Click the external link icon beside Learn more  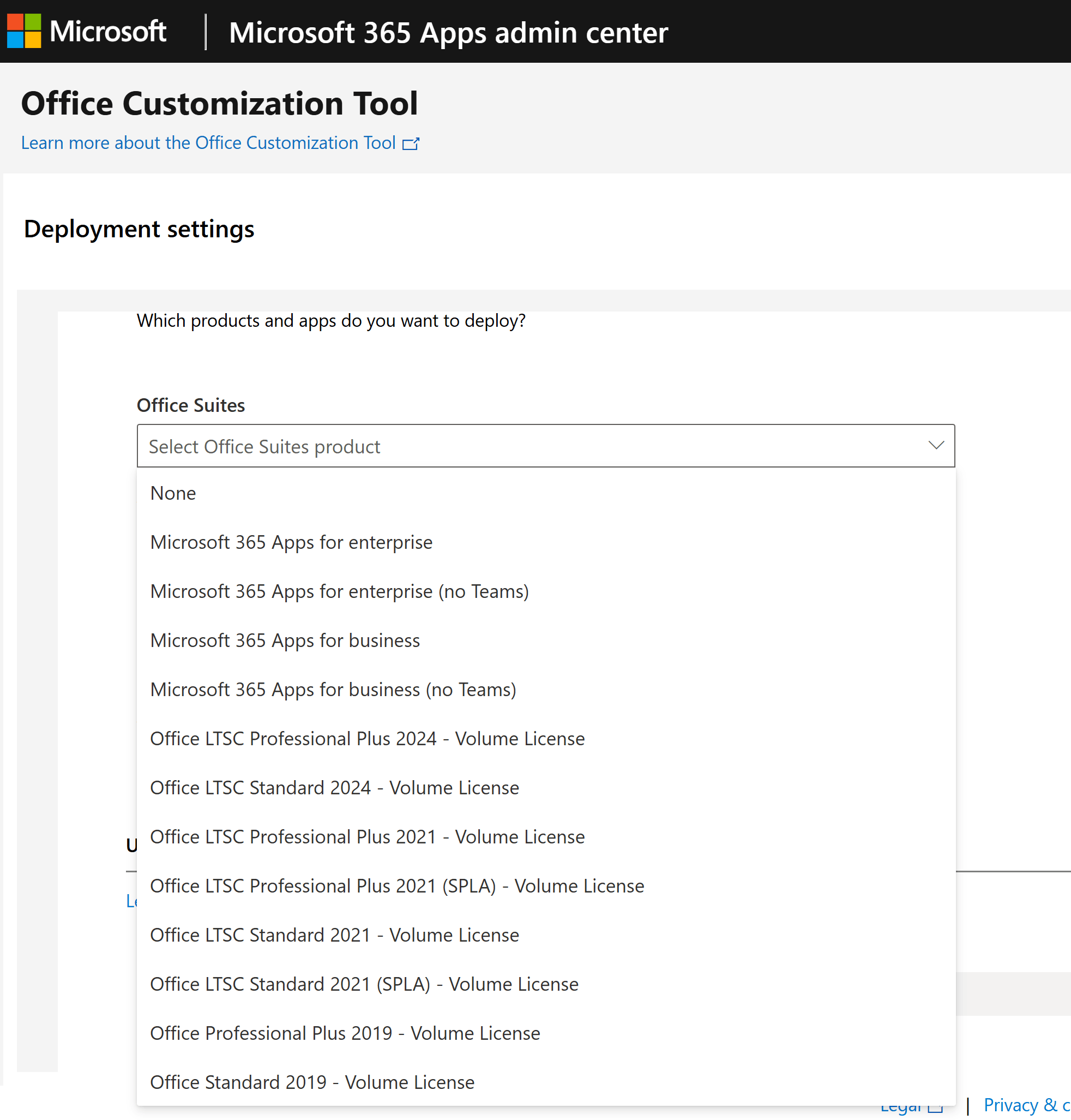click(411, 143)
